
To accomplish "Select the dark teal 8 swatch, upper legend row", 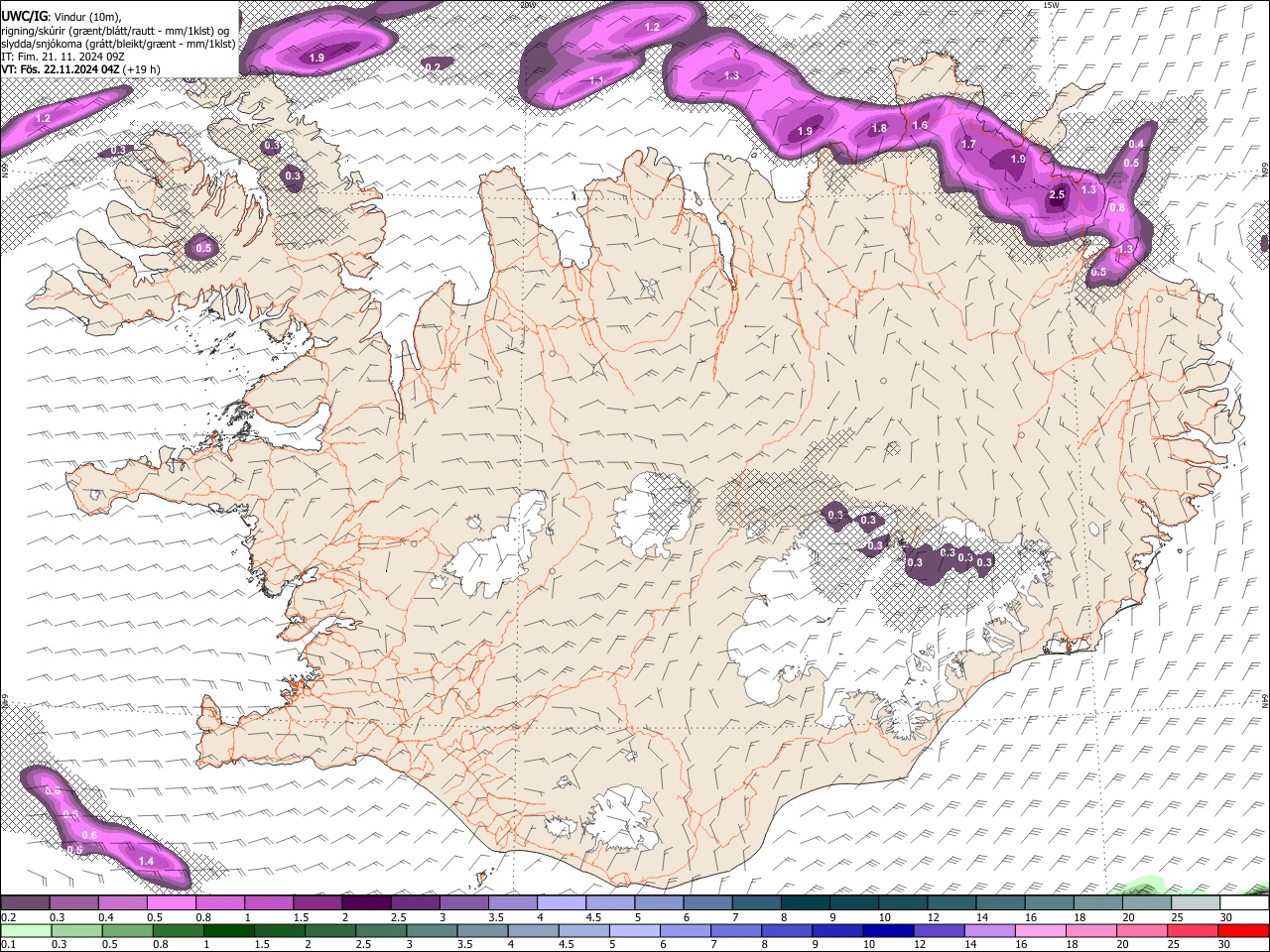I will (806, 903).
